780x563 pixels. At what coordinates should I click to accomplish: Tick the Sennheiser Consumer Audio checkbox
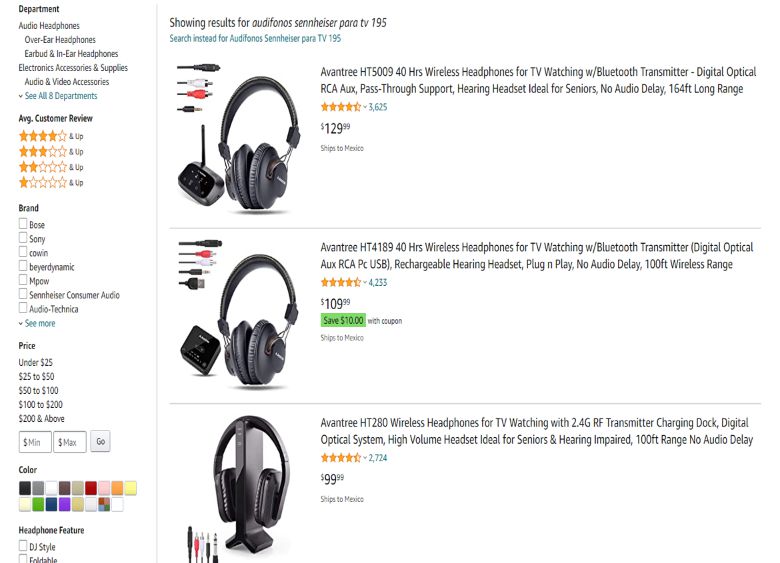pyautogui.click(x=23, y=295)
